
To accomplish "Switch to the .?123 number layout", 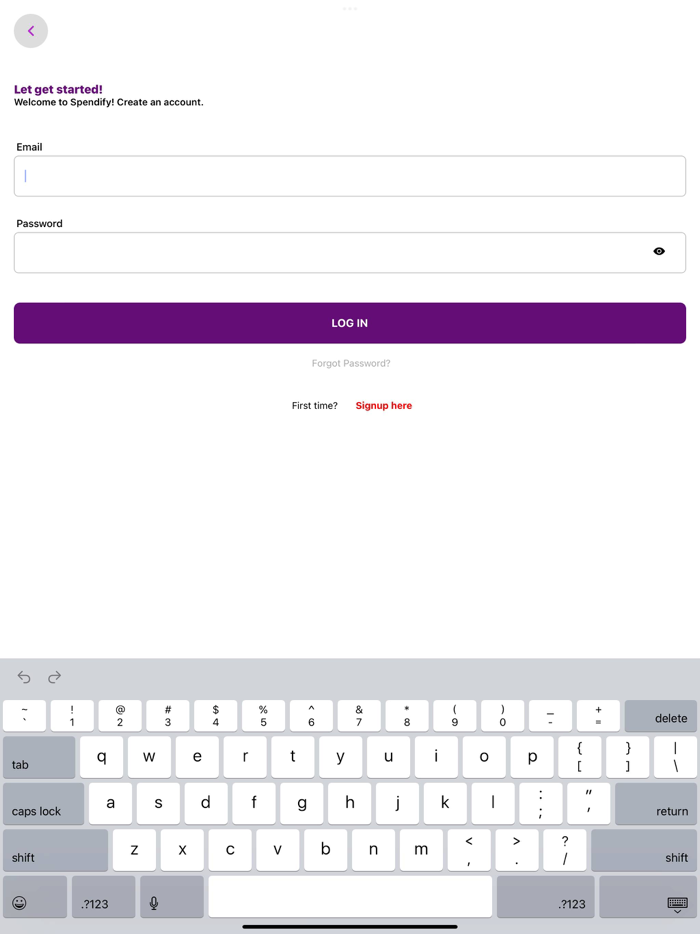I will tap(102, 902).
